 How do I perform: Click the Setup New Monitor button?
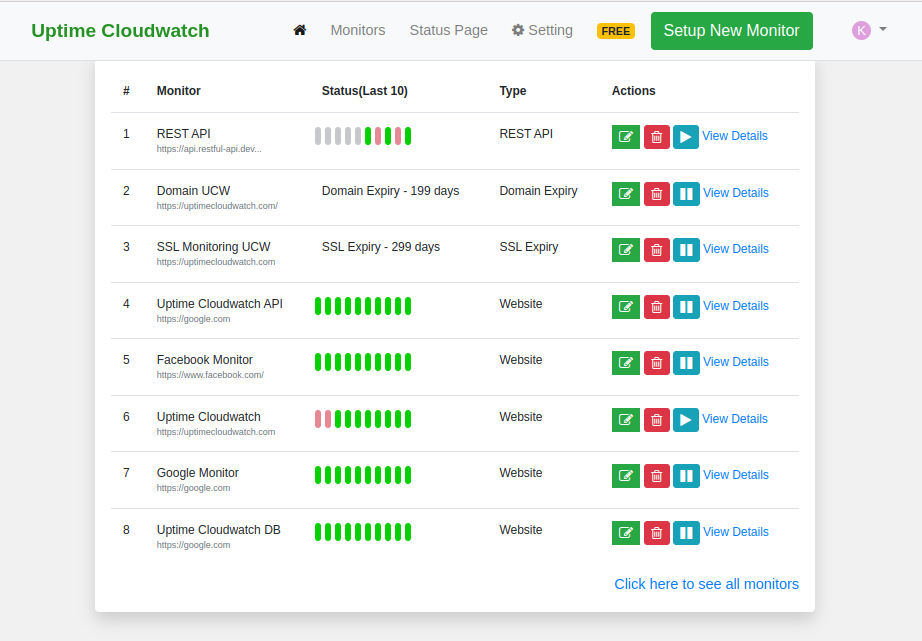click(731, 31)
